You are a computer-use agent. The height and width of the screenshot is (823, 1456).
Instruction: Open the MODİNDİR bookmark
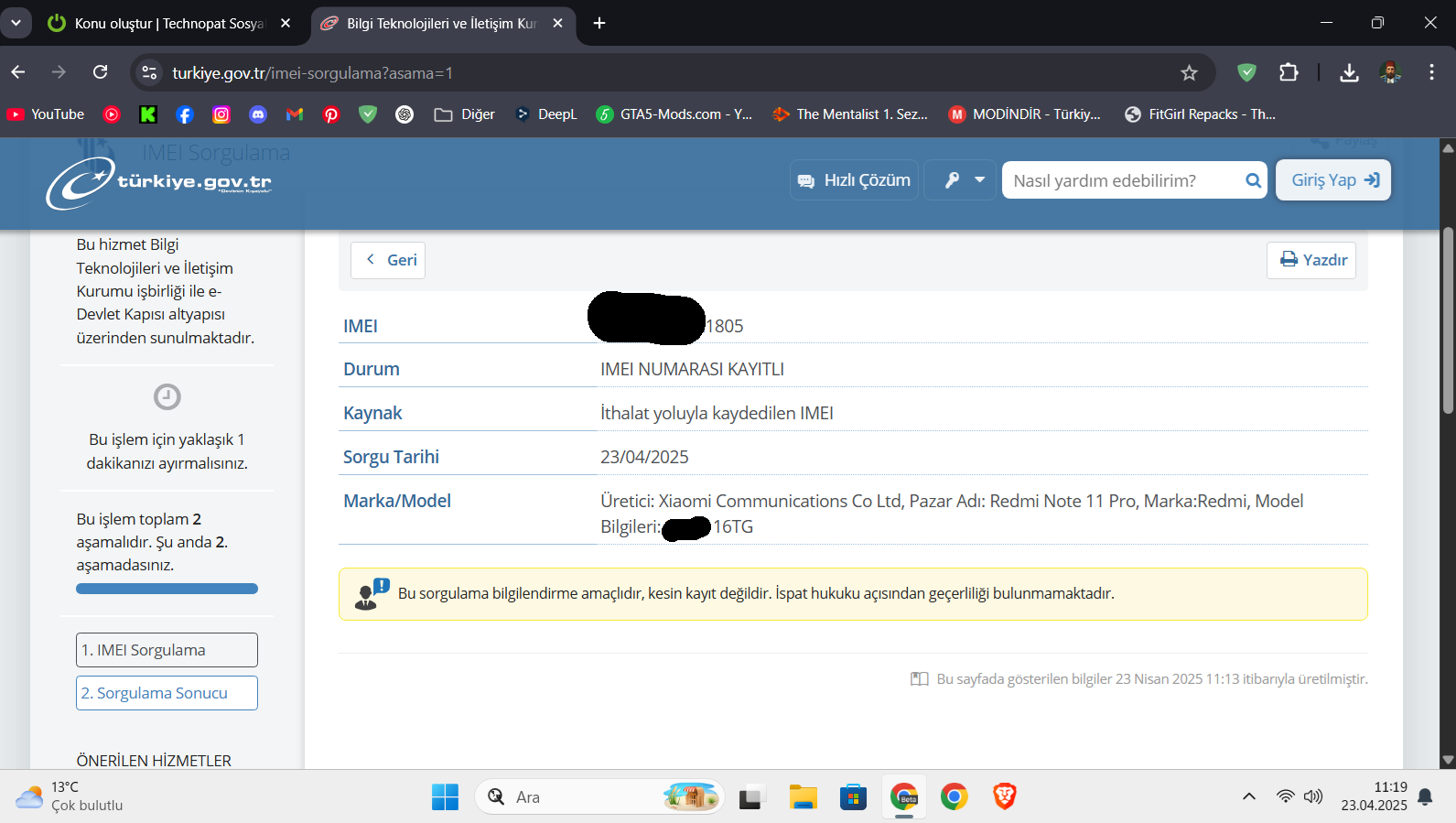(x=1025, y=114)
